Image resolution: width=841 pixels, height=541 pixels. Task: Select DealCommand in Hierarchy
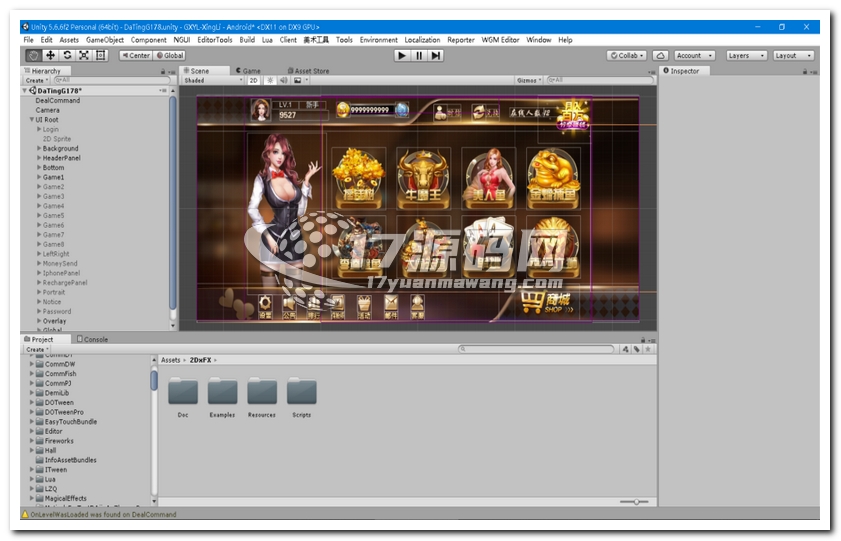click(x=57, y=100)
